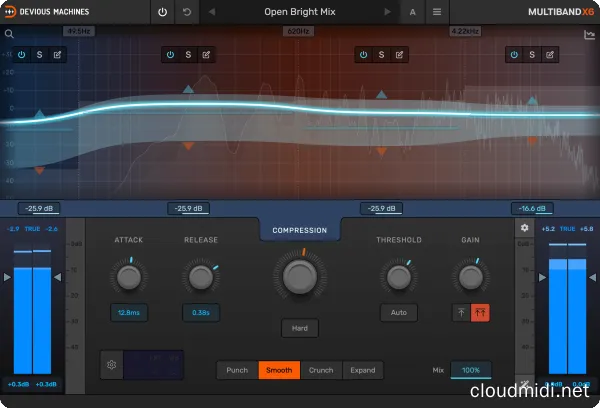Click the orange gain mode icon
The height and width of the screenshot is (408, 600).
[480, 313]
